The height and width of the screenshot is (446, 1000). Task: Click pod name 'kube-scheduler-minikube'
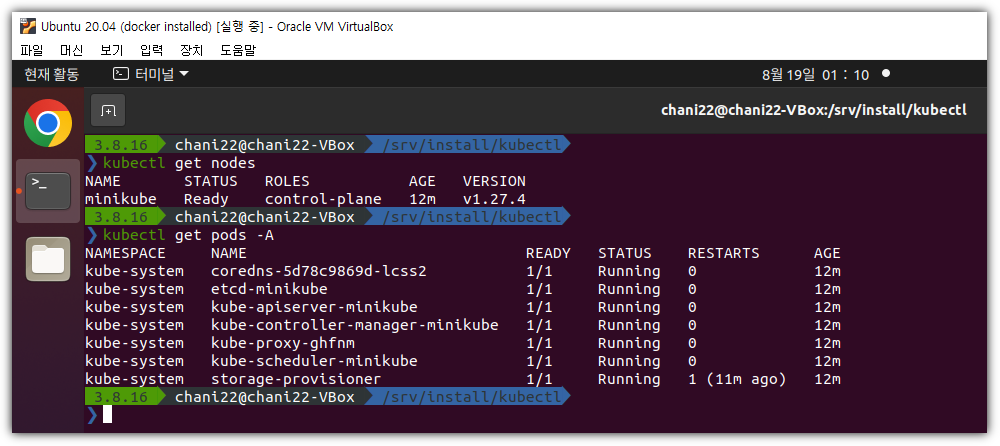[x=314, y=361]
